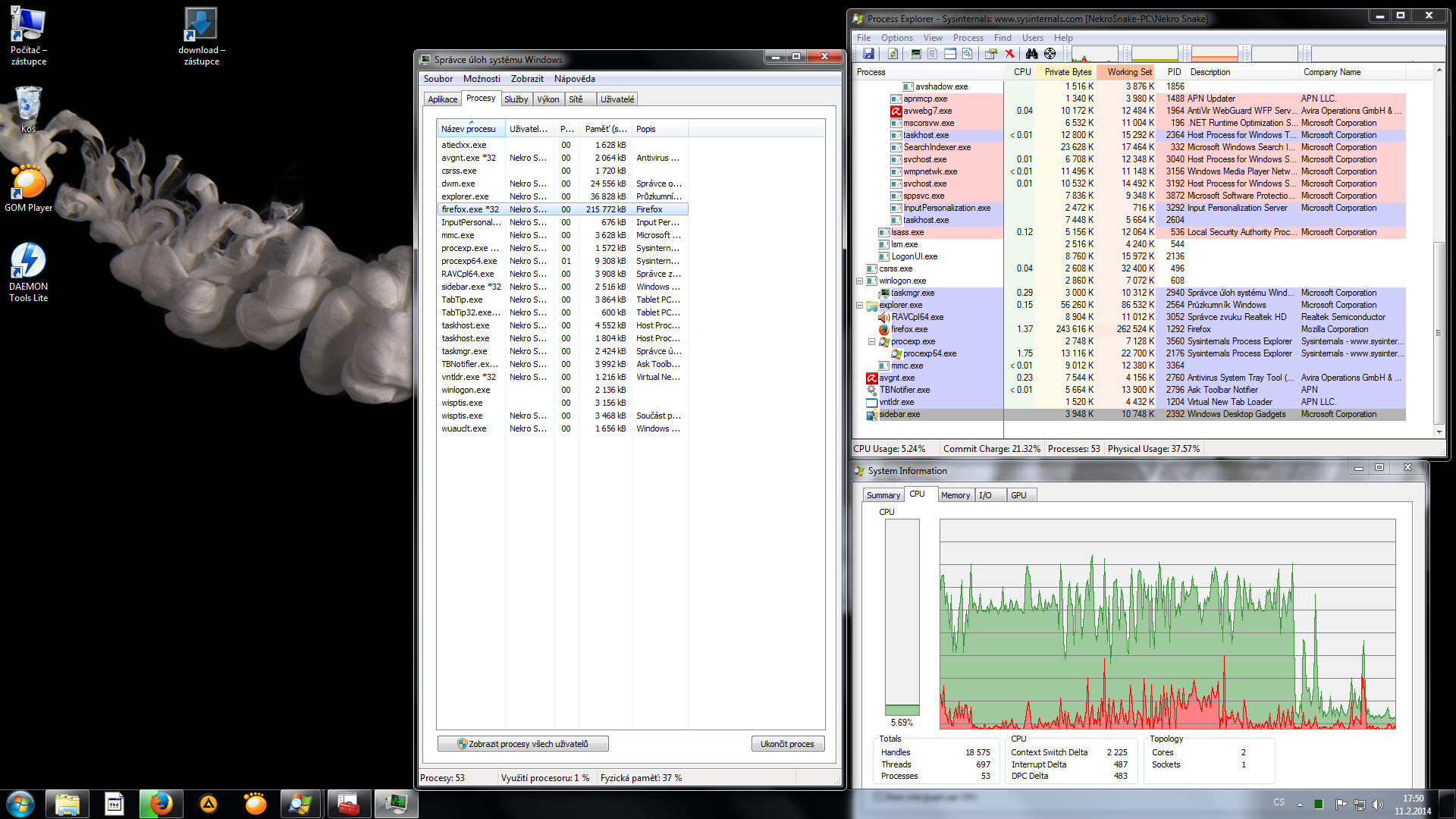Select firefox.exe *32 row in Task Manager
The width and height of the screenshot is (1456, 819).
coord(563,209)
